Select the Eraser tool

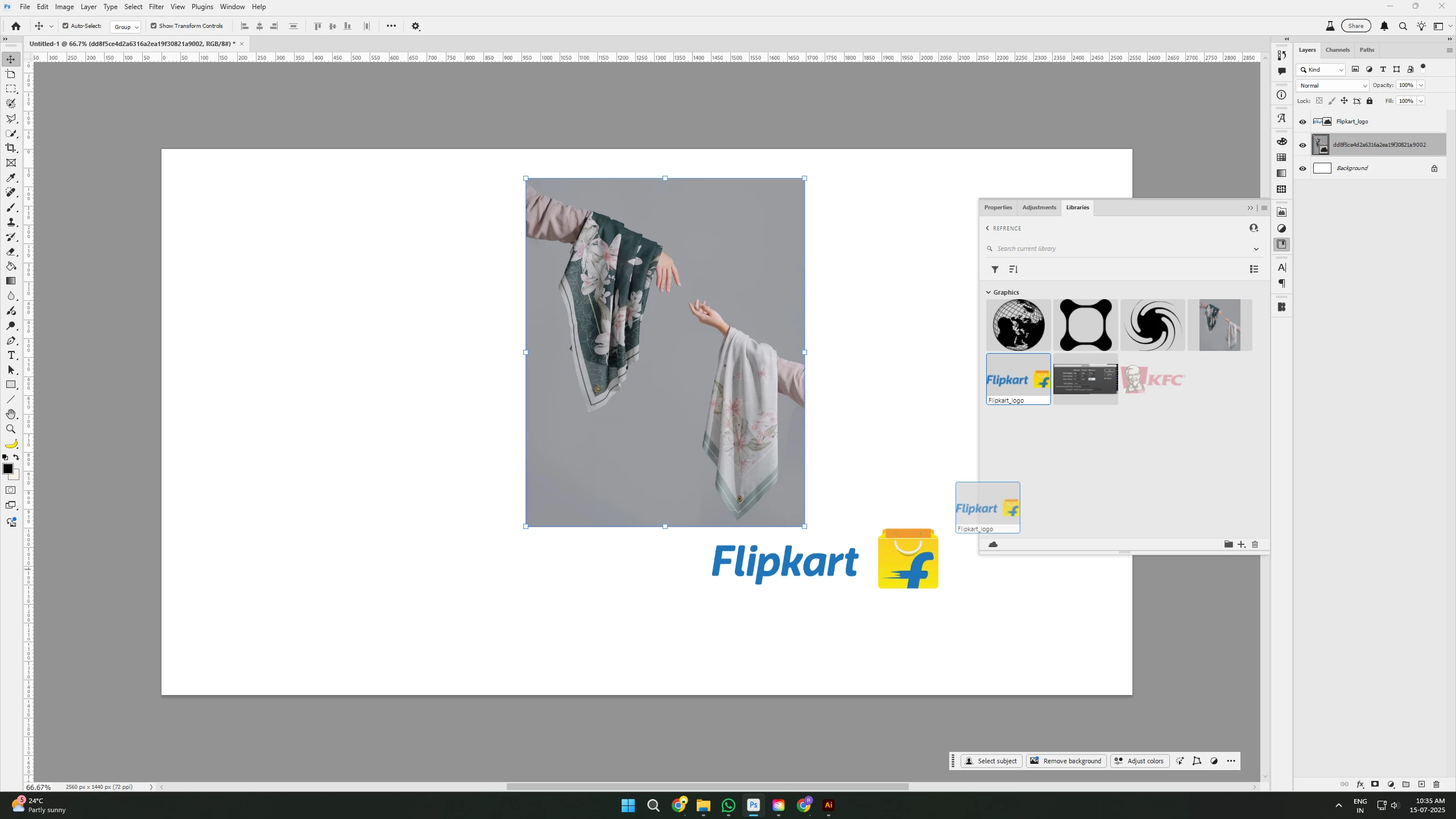click(x=11, y=251)
